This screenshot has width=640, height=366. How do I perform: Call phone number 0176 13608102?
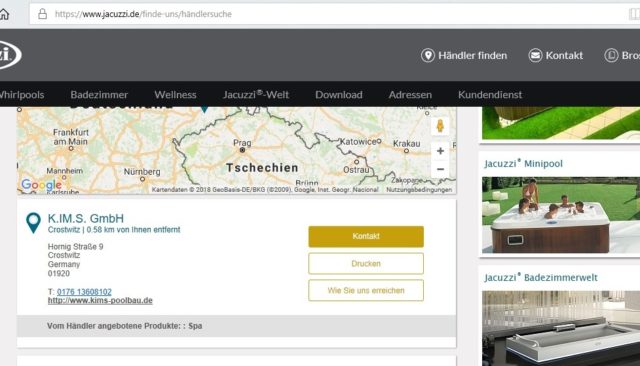[x=84, y=292]
